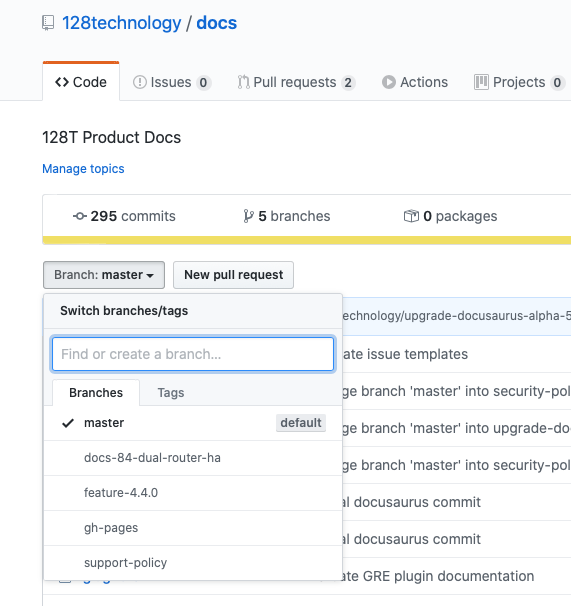The height and width of the screenshot is (606, 571).
Task: Select the master branch entry
Action: point(193,423)
